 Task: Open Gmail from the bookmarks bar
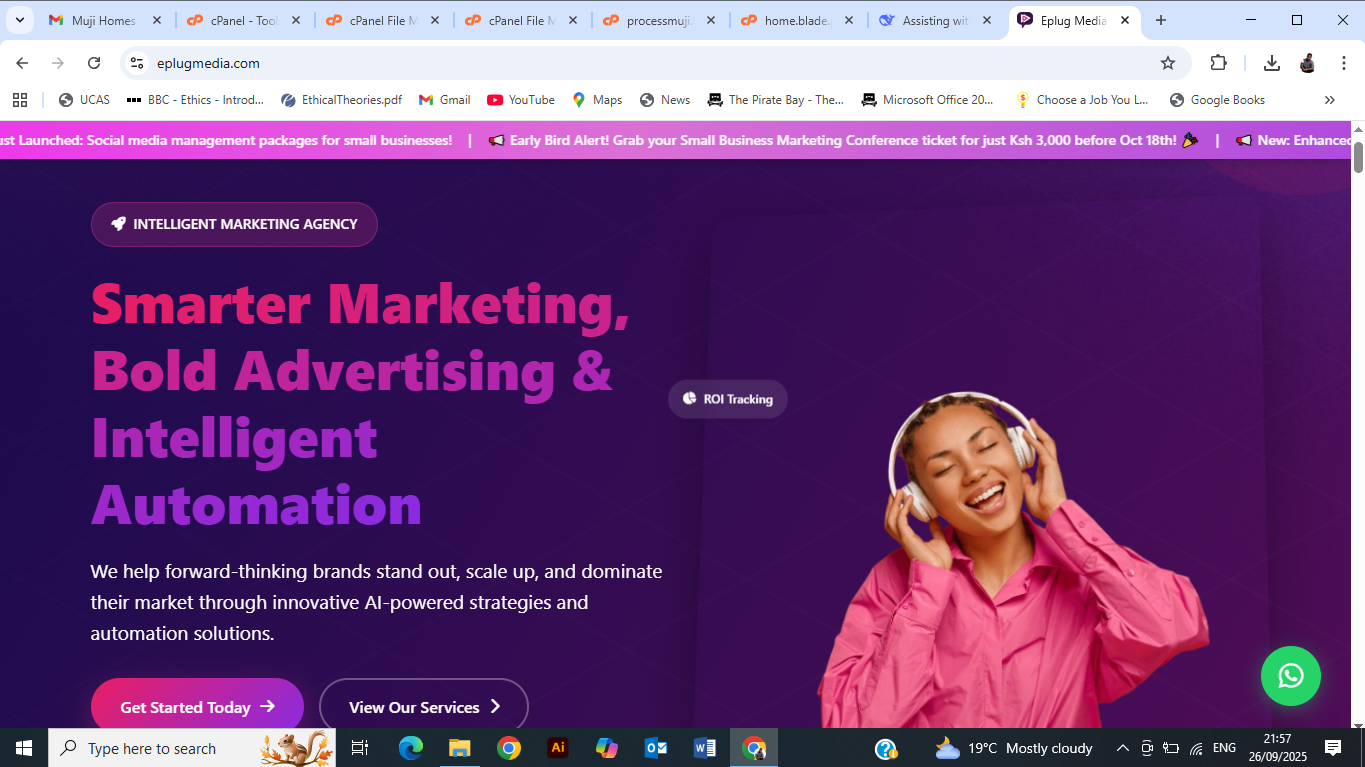pos(444,99)
